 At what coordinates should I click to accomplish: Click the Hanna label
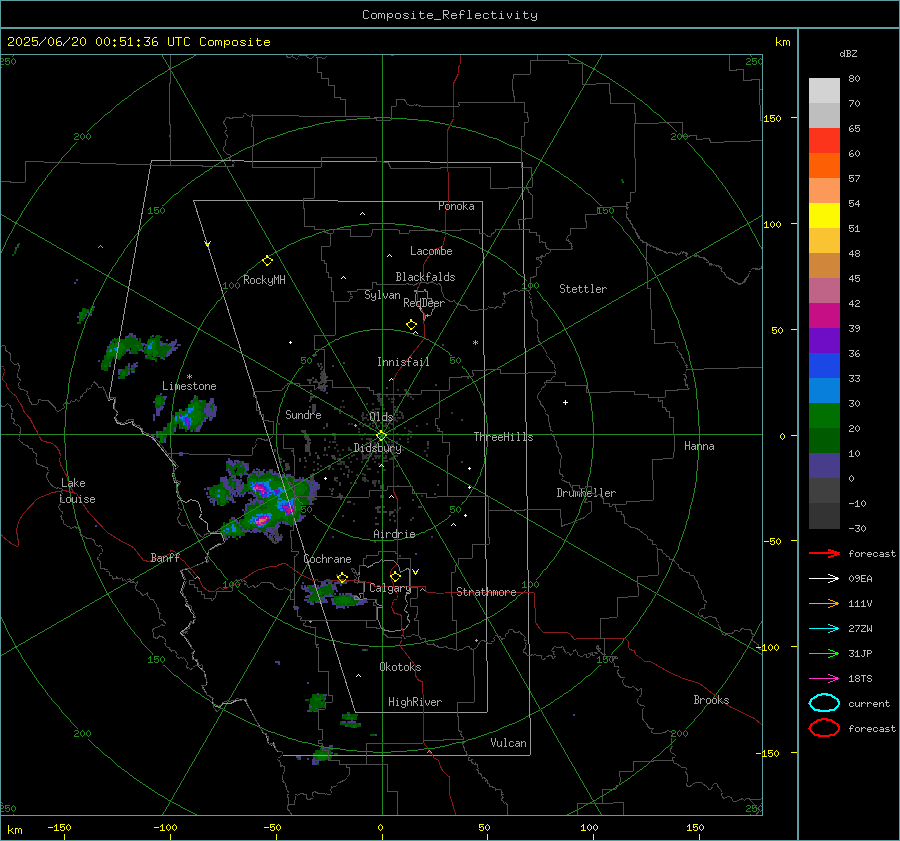pyautogui.click(x=699, y=446)
